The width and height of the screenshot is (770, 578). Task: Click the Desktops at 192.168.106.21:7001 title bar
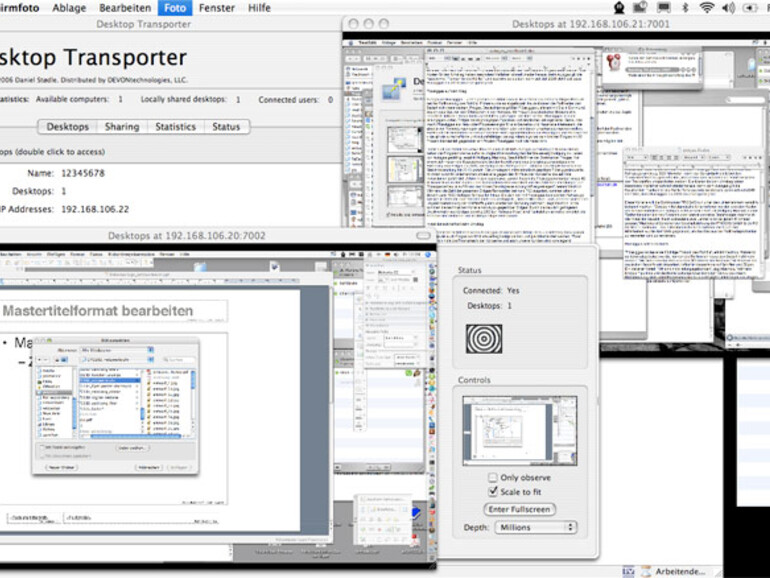(590, 24)
